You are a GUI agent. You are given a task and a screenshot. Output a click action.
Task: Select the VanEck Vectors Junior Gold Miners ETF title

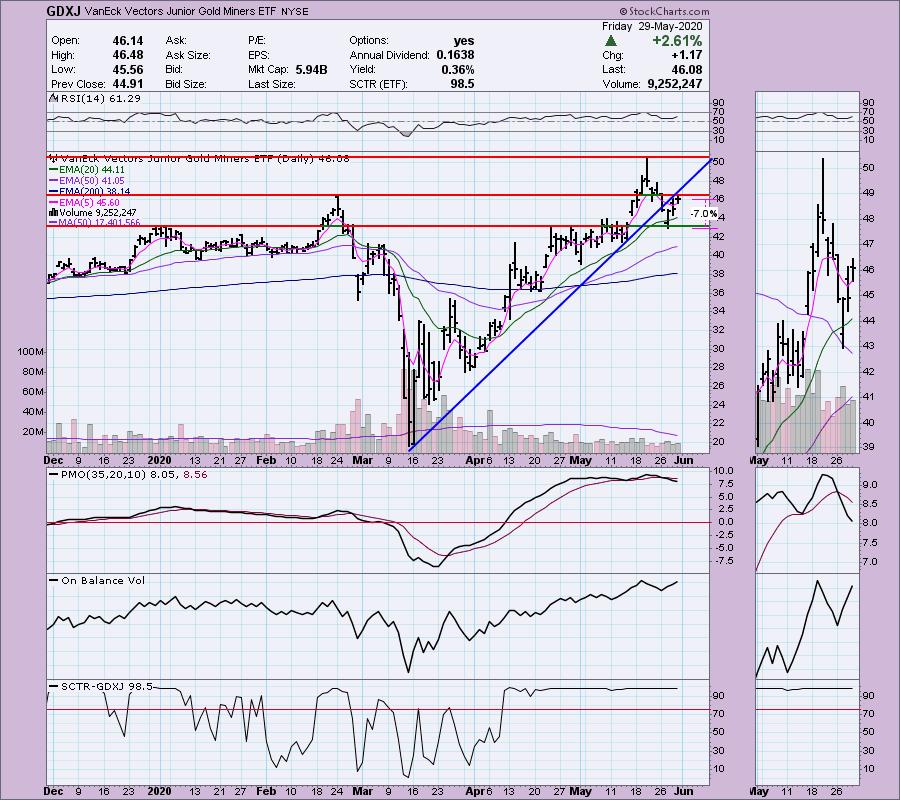[x=180, y=11]
